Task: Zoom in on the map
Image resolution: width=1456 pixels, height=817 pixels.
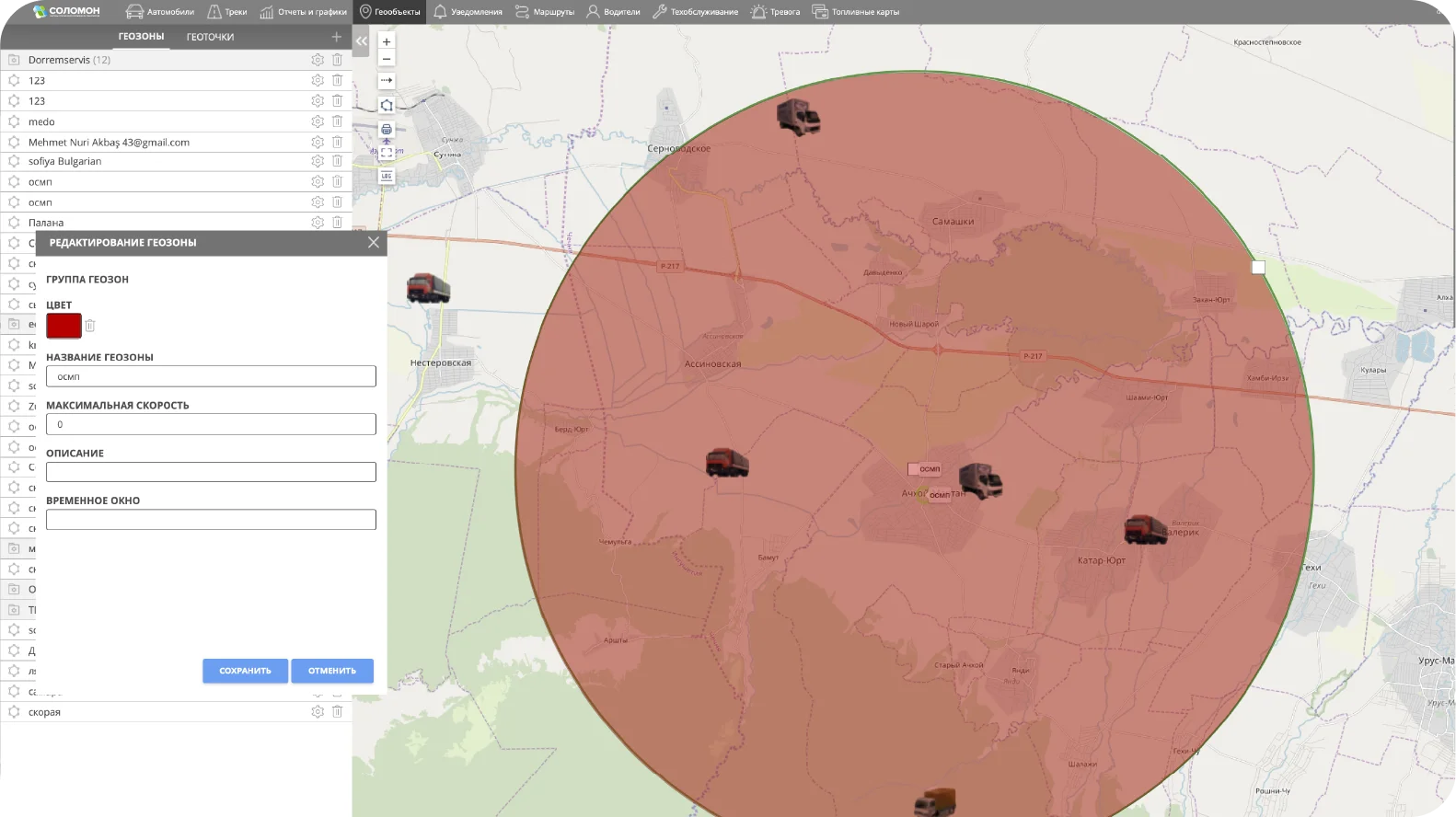Action: (387, 41)
